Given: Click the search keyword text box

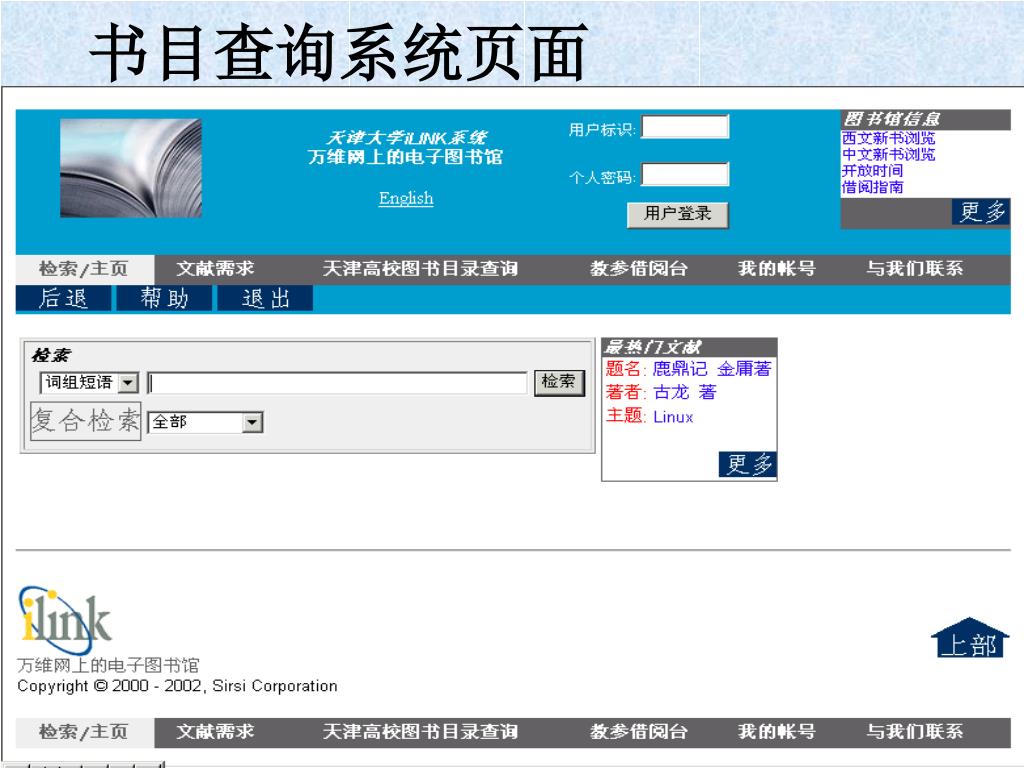Looking at the screenshot, I should [x=337, y=383].
